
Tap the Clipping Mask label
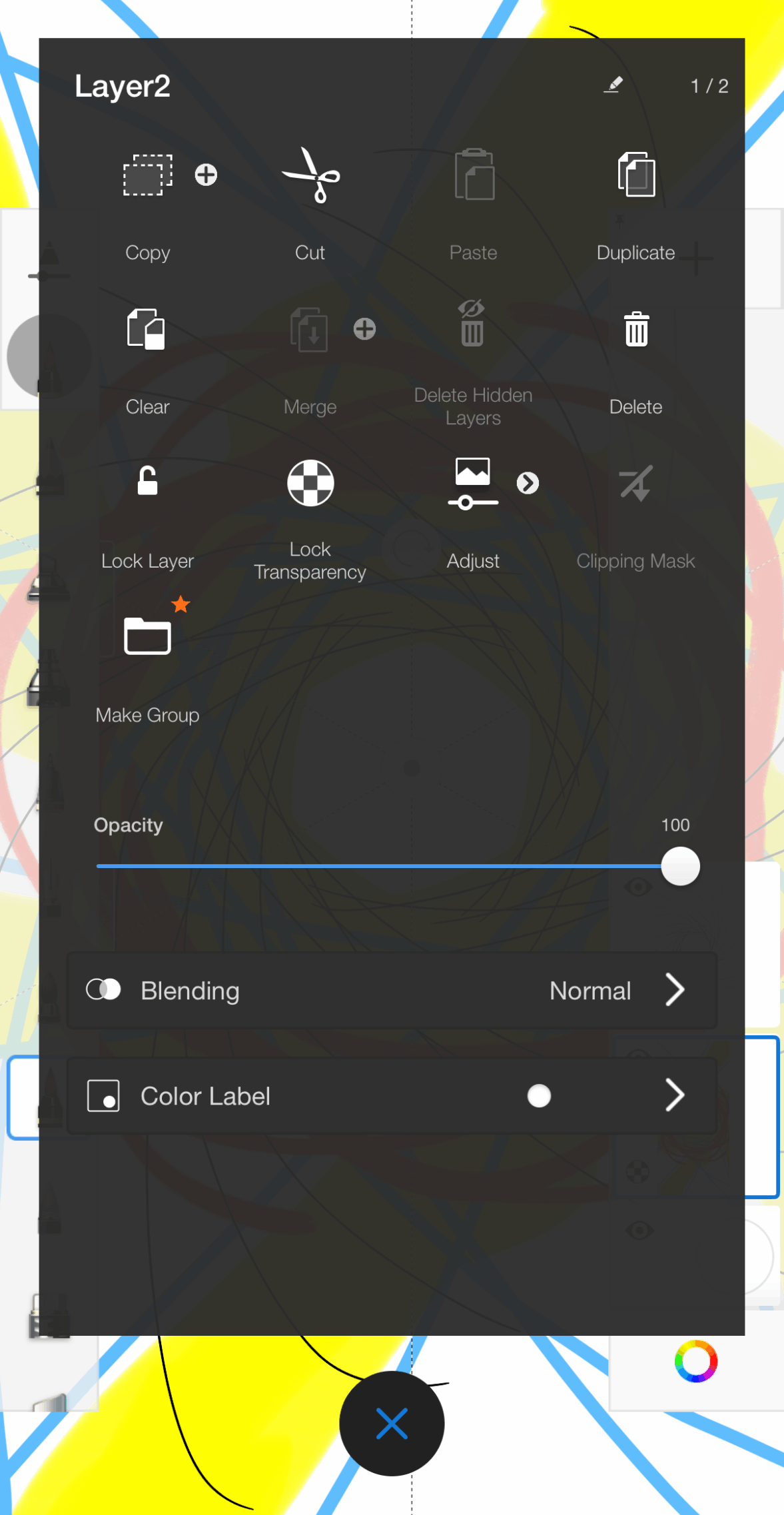pyautogui.click(x=635, y=561)
